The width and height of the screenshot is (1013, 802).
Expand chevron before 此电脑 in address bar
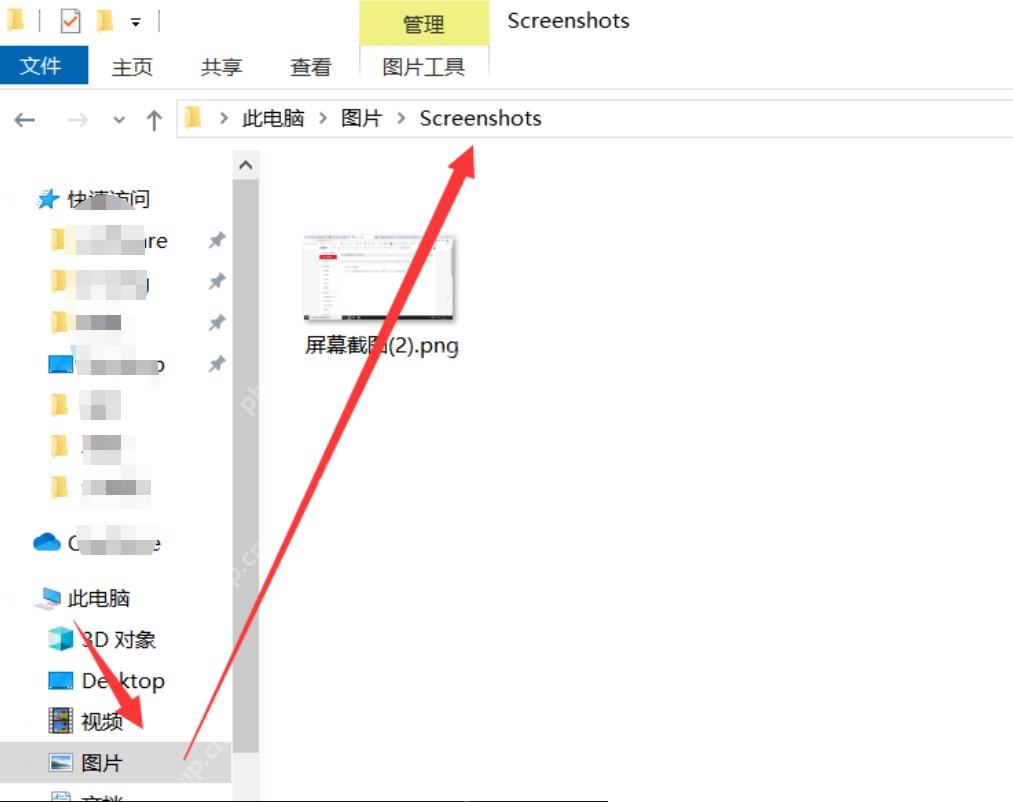coord(224,118)
